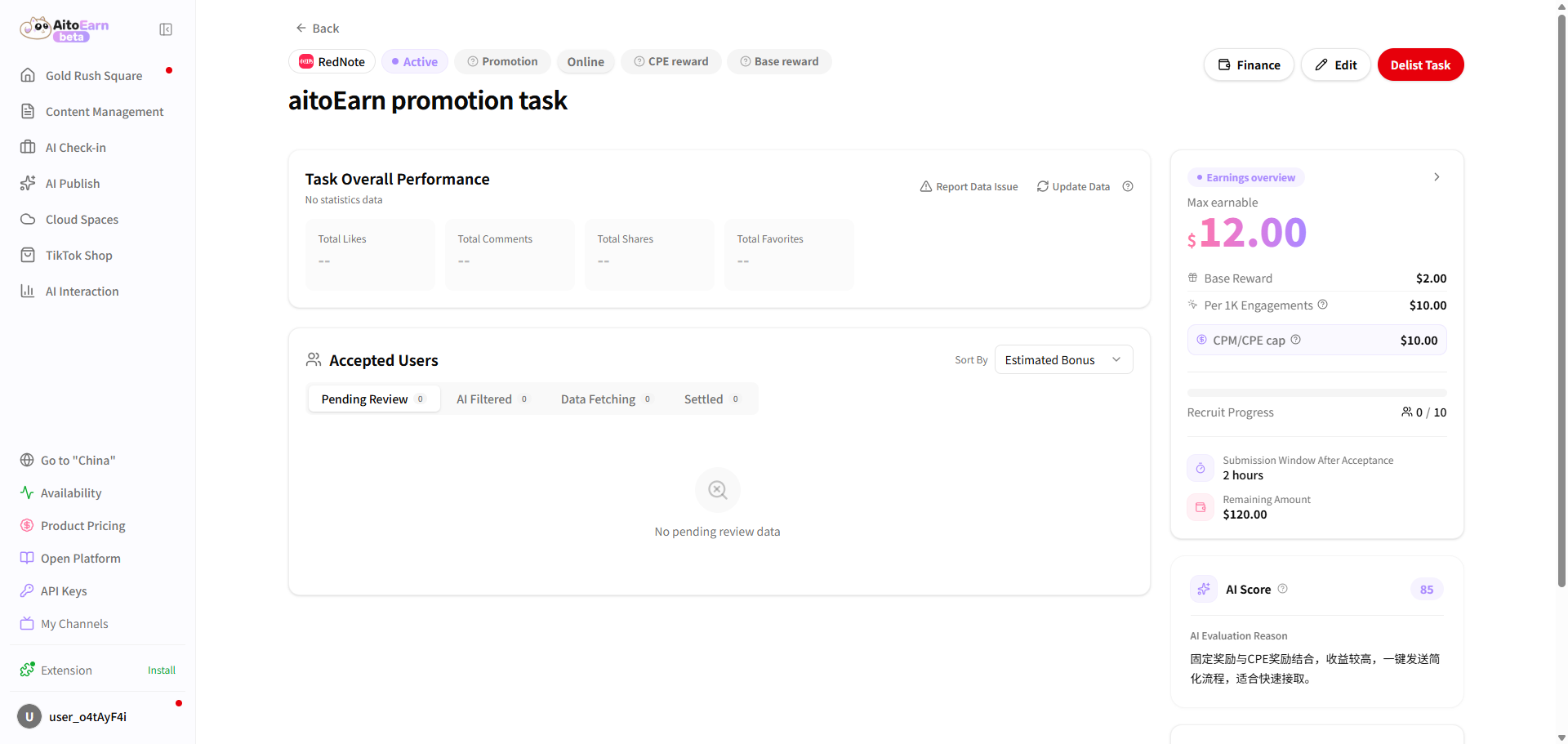Switch to the Settled tab
1568x744 pixels.
click(712, 399)
